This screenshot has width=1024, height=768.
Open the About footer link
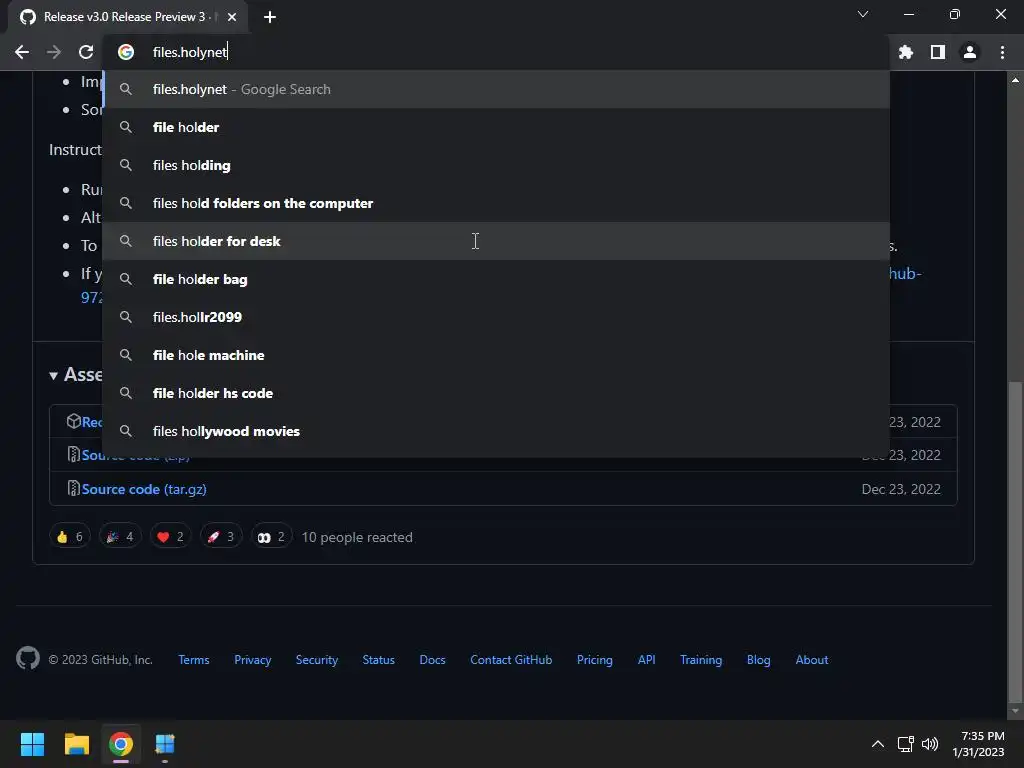(x=812, y=660)
